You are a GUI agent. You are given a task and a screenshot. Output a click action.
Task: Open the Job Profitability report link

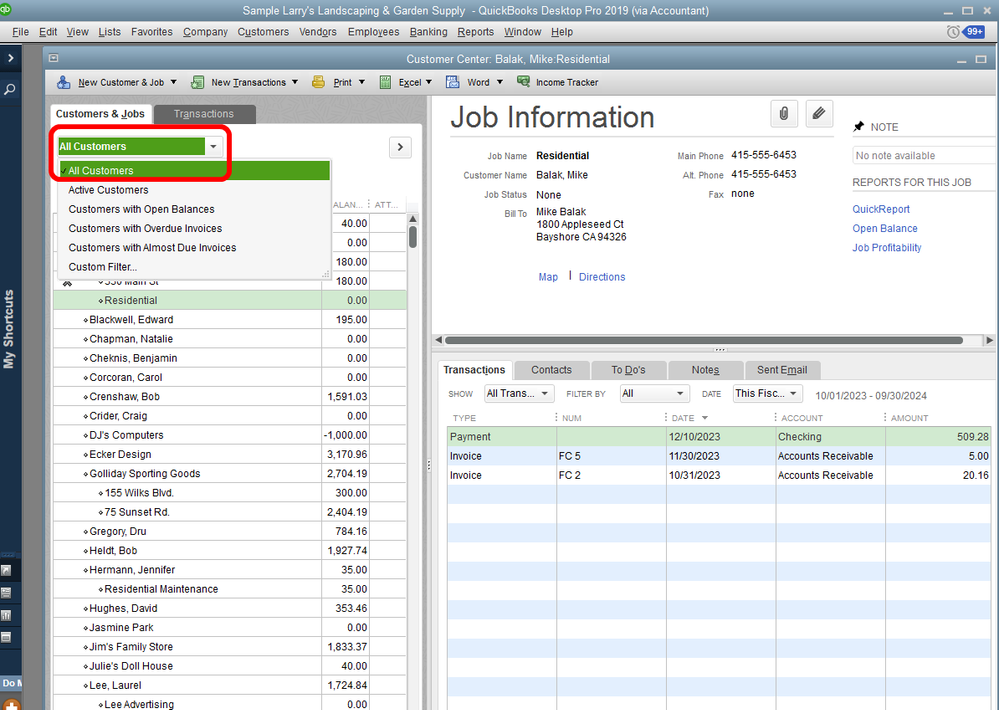tap(886, 247)
